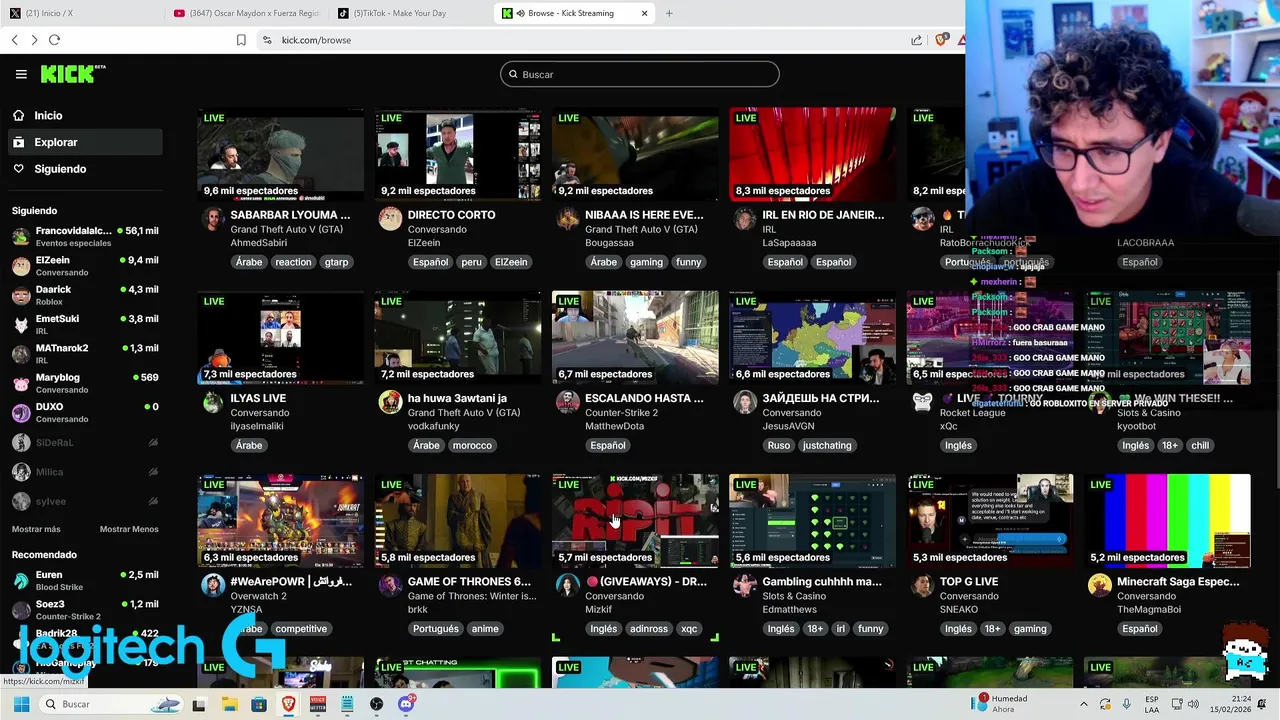
Task: Open ElZeein in the following list
Action: 85,266
